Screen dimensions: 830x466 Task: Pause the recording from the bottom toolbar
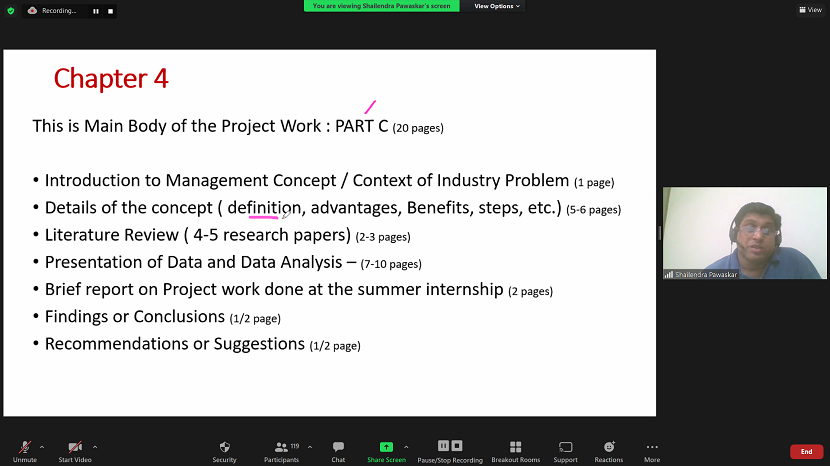coord(443,446)
